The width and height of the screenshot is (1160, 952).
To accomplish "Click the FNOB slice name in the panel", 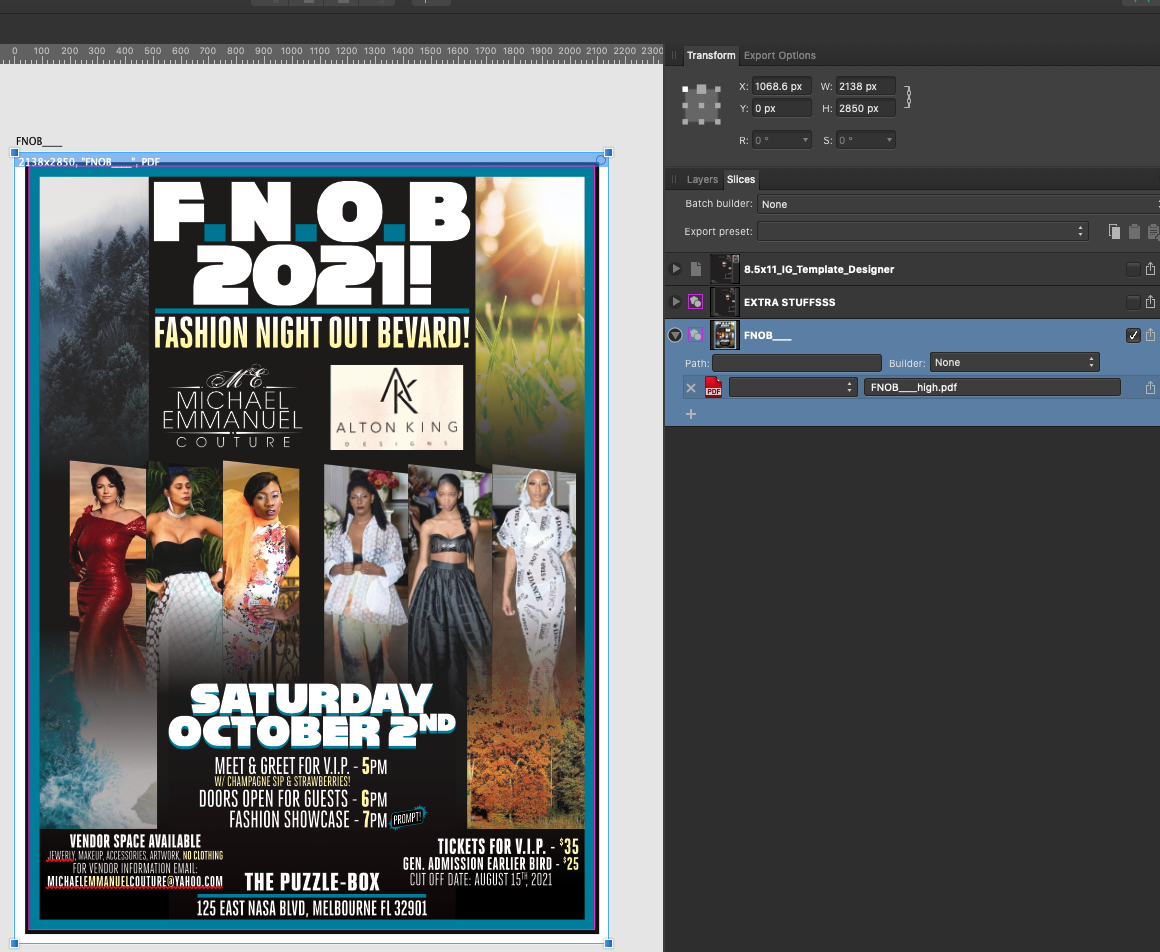I will point(767,335).
